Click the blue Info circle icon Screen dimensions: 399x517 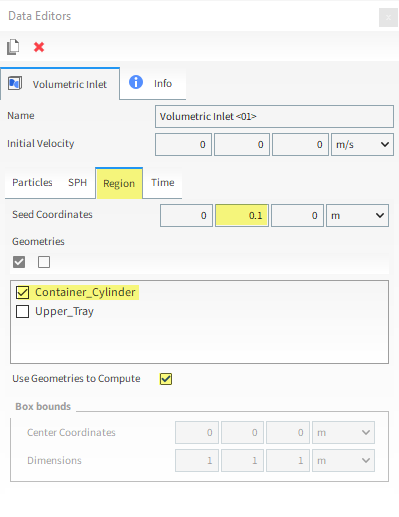pyautogui.click(x=136, y=82)
